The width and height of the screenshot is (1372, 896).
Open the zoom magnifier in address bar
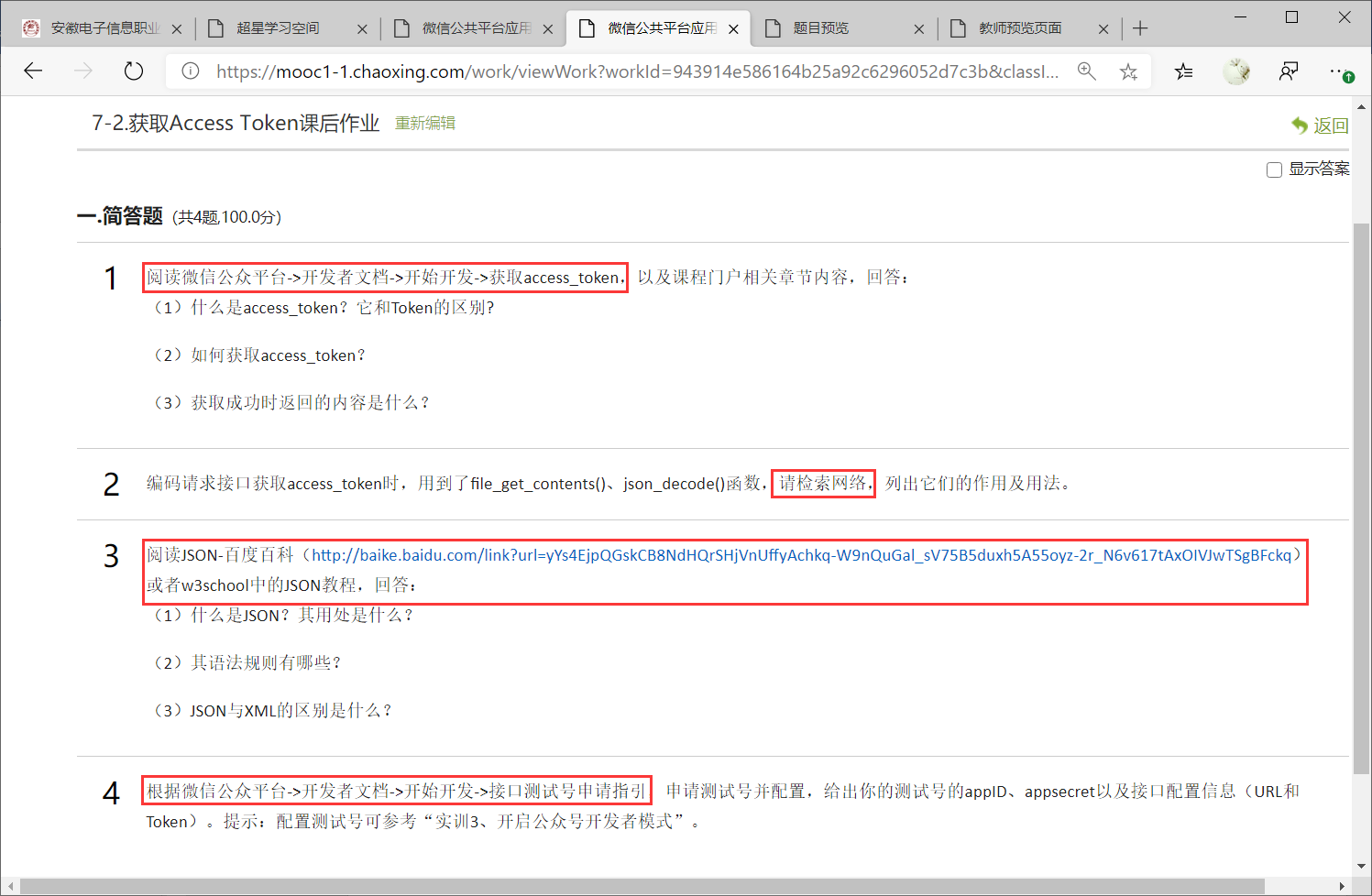tap(1087, 71)
